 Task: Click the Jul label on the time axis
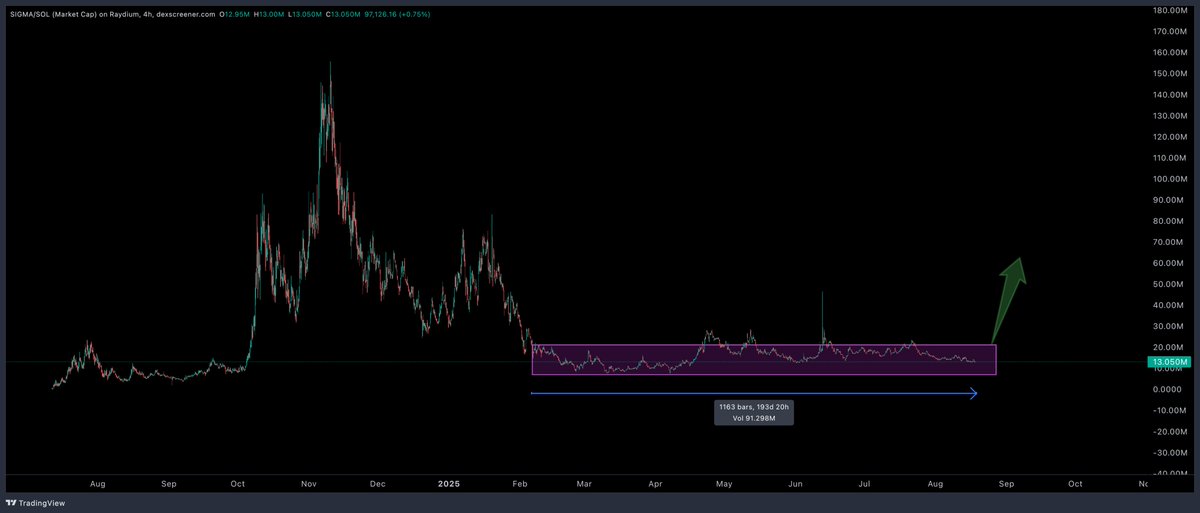click(x=866, y=483)
